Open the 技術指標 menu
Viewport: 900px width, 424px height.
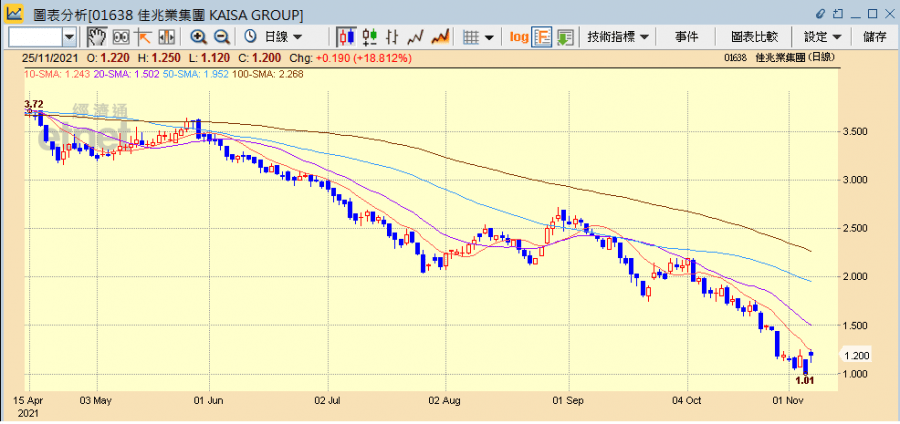click(618, 37)
